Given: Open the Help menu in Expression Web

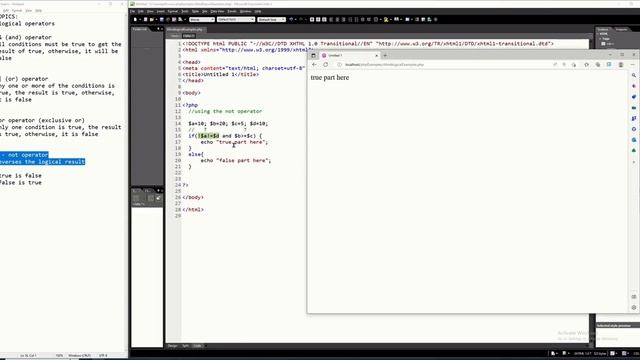Looking at the screenshot, I should (258, 11).
